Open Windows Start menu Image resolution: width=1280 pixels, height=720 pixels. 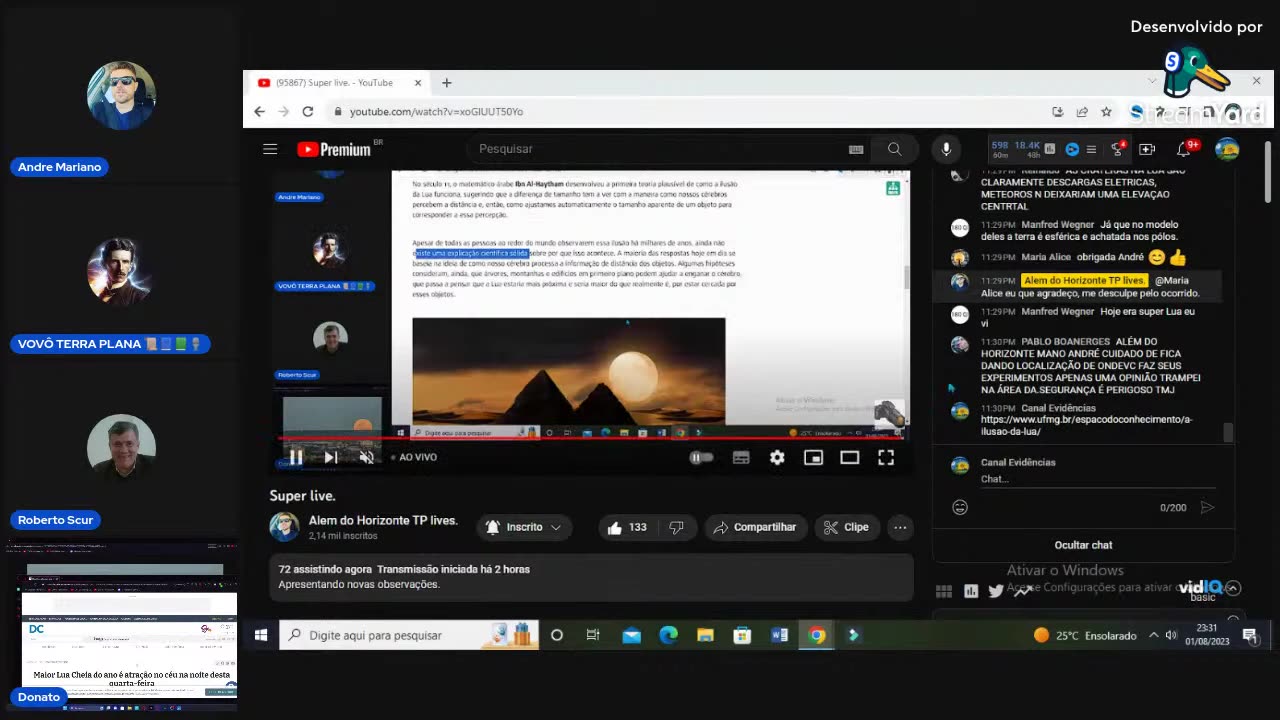261,635
